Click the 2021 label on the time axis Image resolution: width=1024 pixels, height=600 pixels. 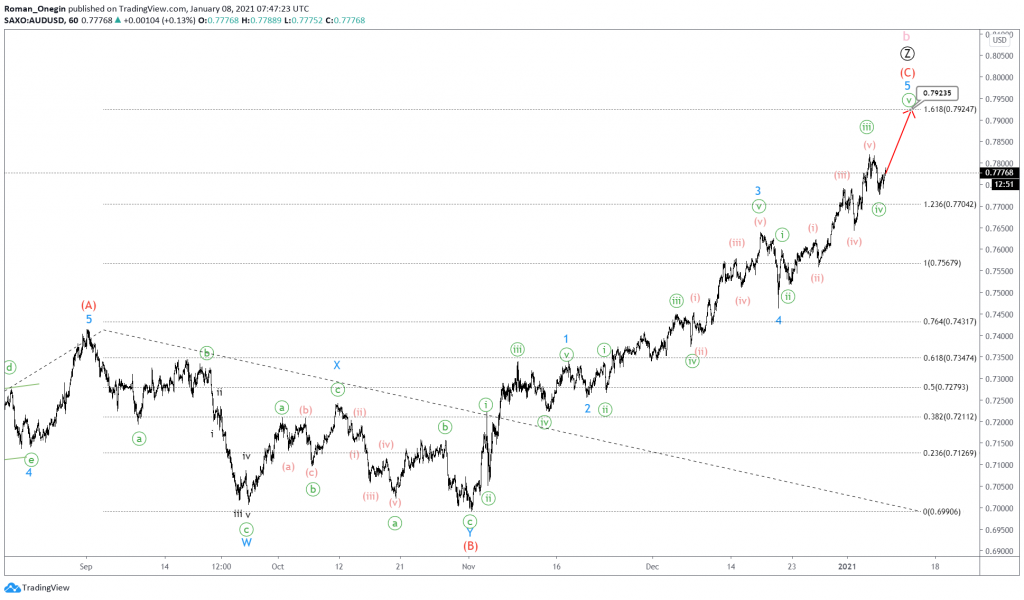click(847, 566)
